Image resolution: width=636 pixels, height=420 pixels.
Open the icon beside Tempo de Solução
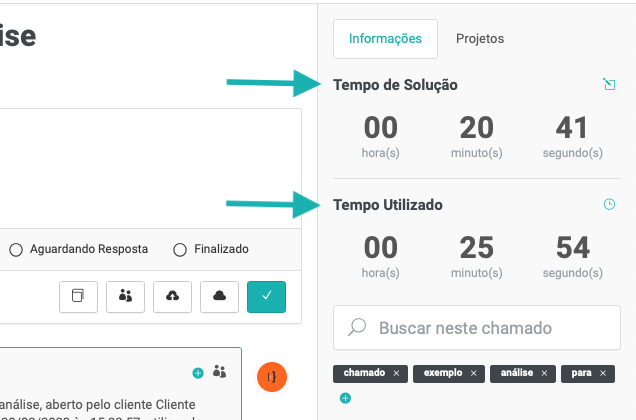coord(610,85)
